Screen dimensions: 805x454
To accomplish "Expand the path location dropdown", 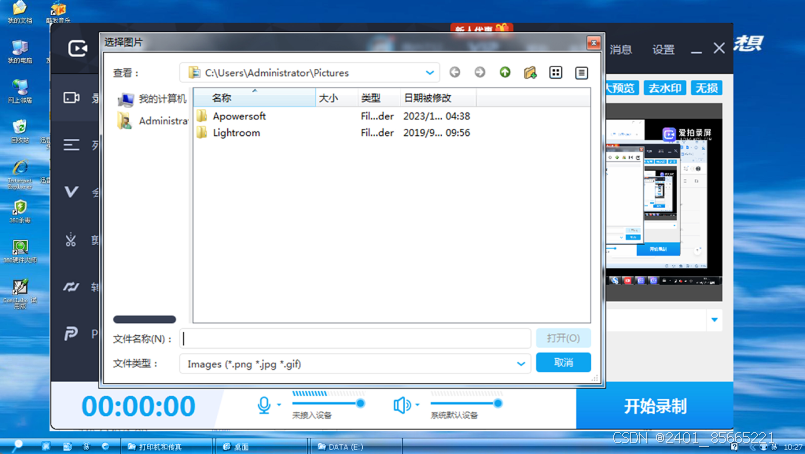I will [430, 73].
